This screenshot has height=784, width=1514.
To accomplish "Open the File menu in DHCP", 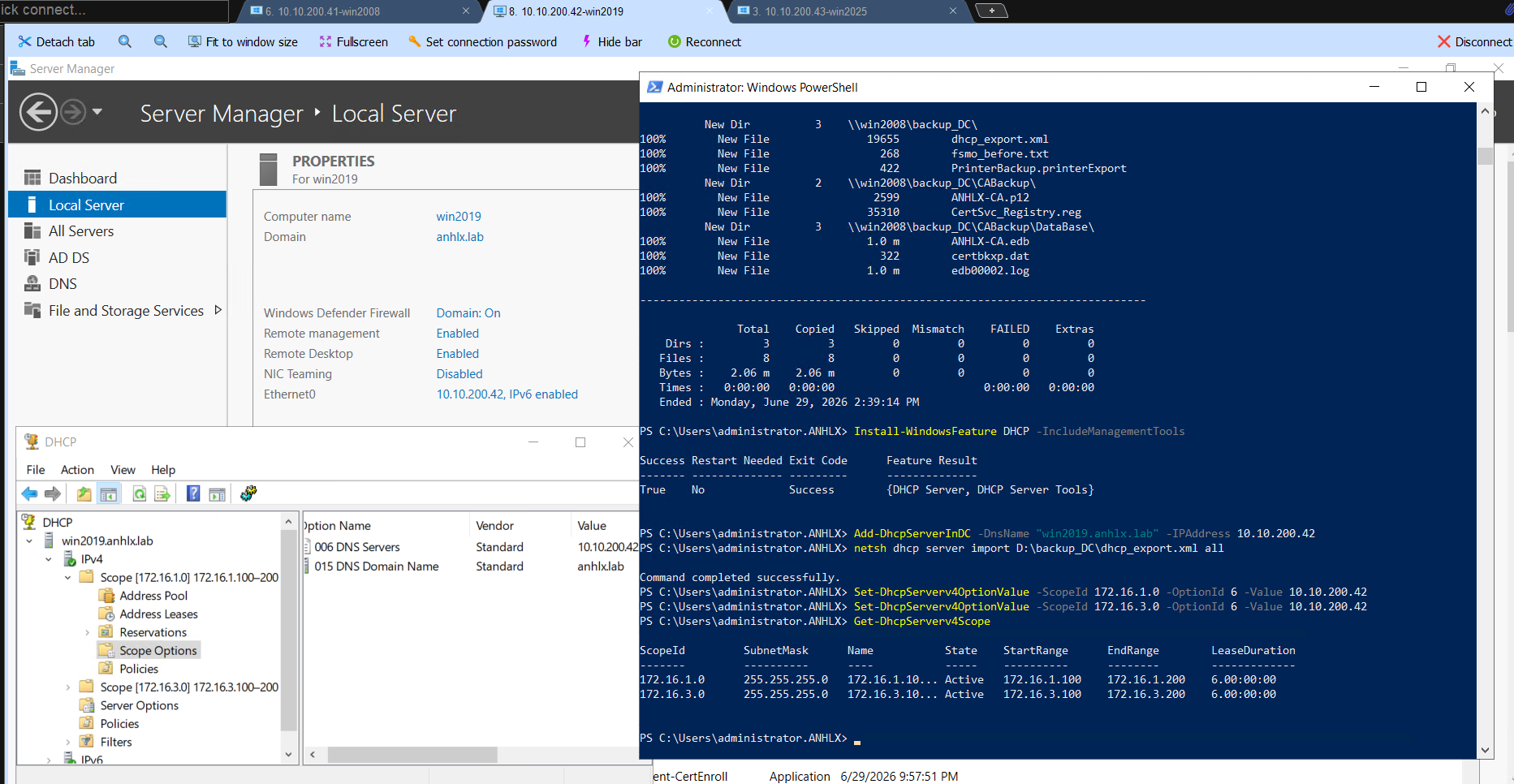I will 36,469.
